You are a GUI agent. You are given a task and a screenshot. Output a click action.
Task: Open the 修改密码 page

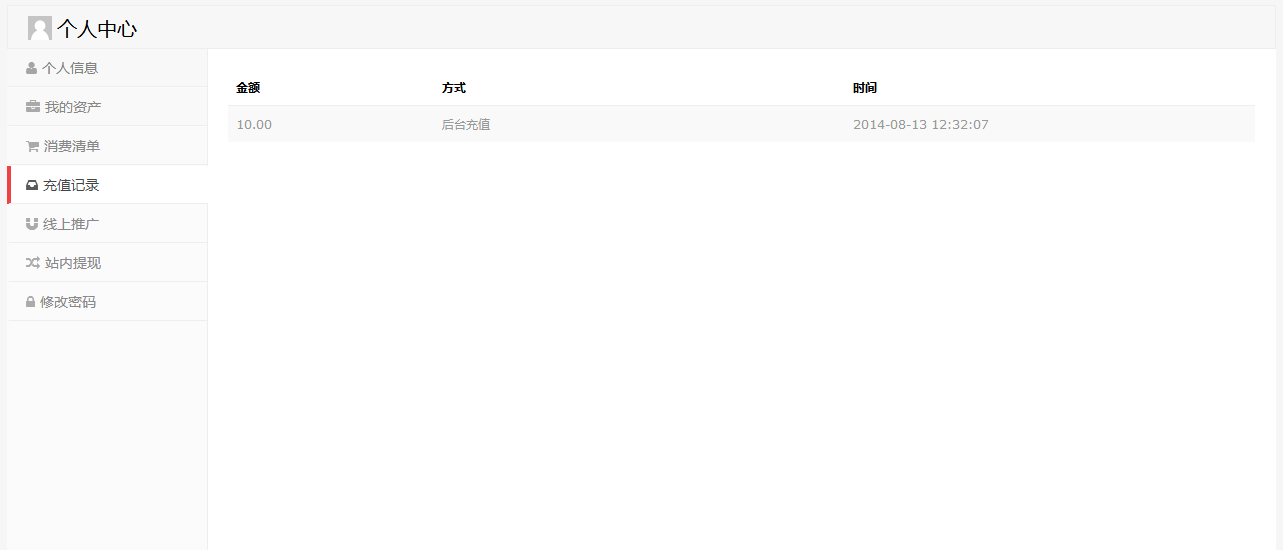pos(68,302)
